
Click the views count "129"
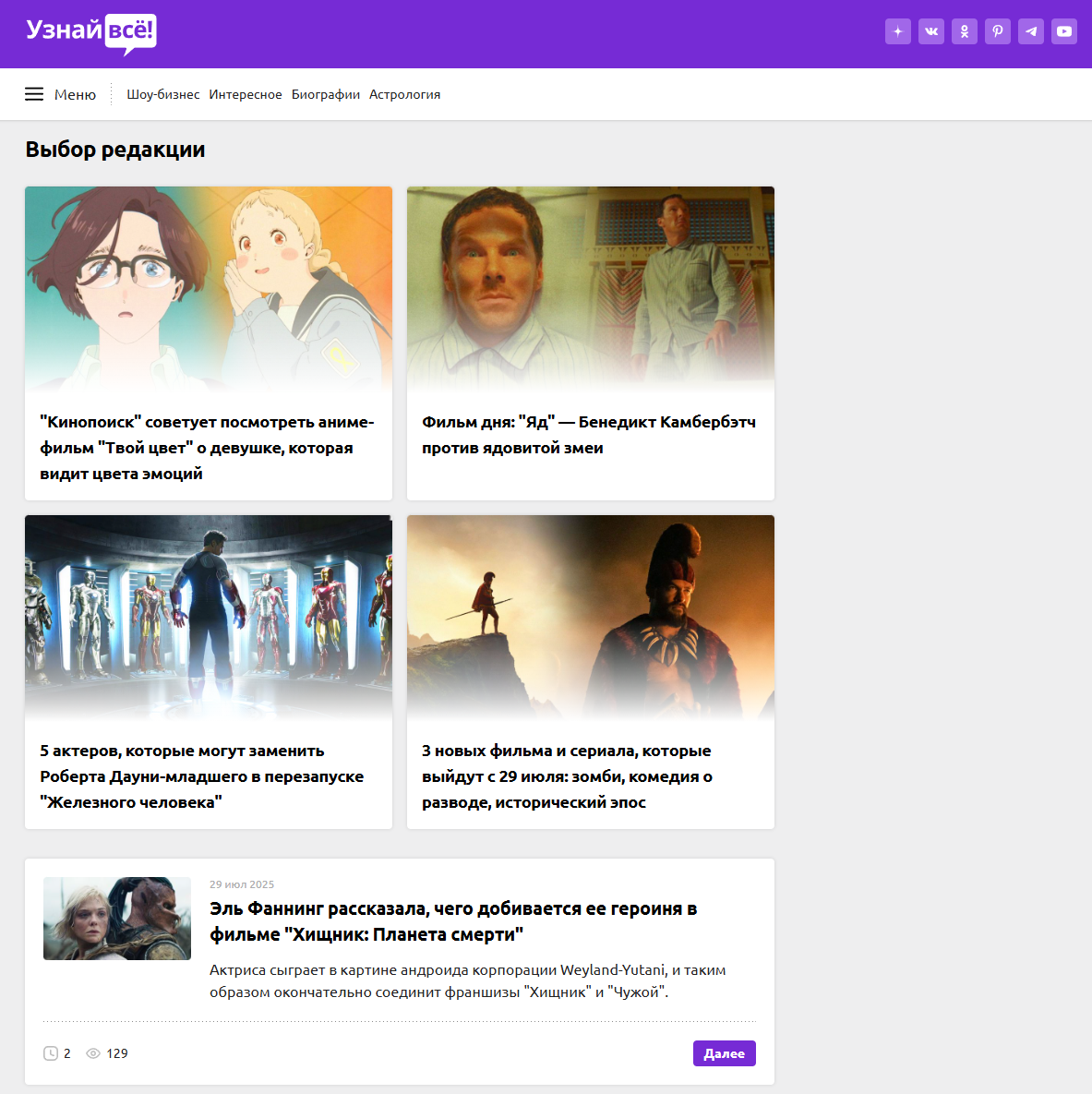click(117, 1053)
